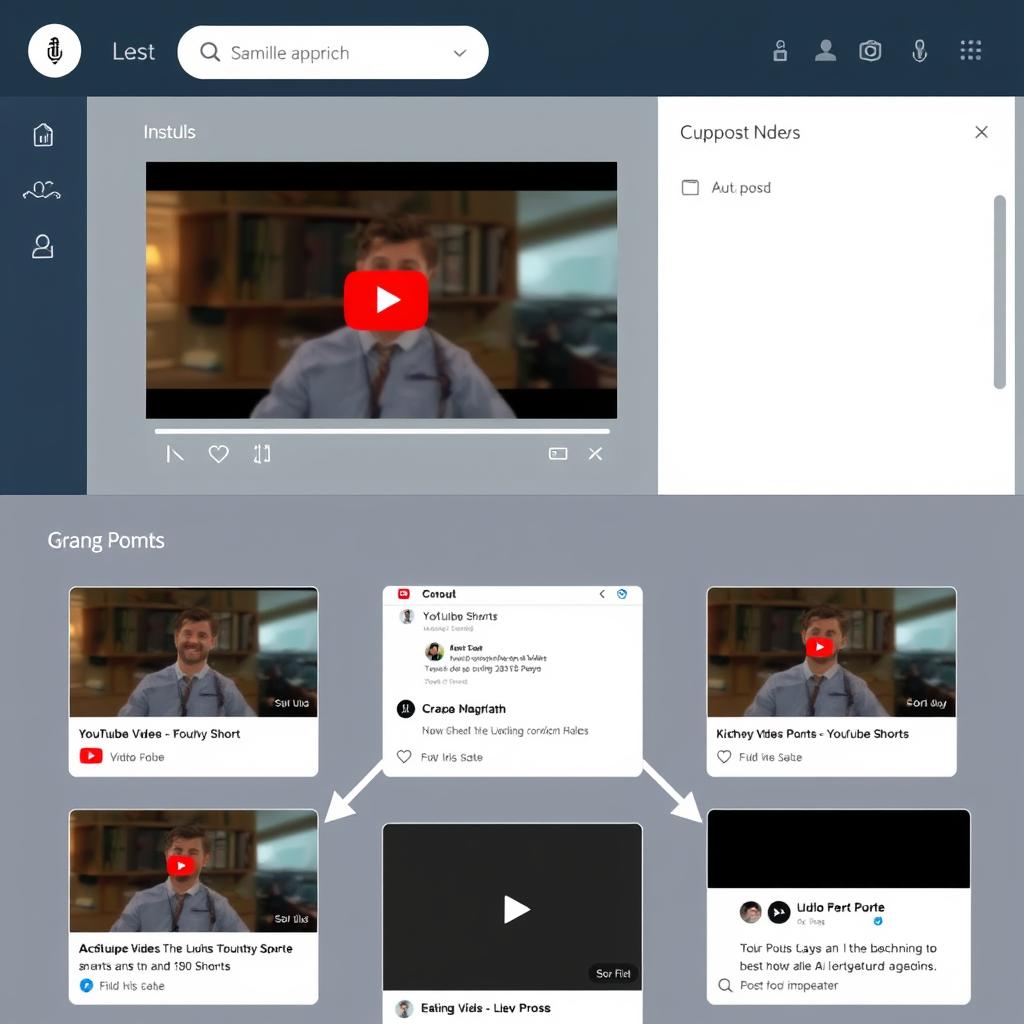Dismiss the Cupost Nders panel
The height and width of the screenshot is (1024, 1024).
981,131
